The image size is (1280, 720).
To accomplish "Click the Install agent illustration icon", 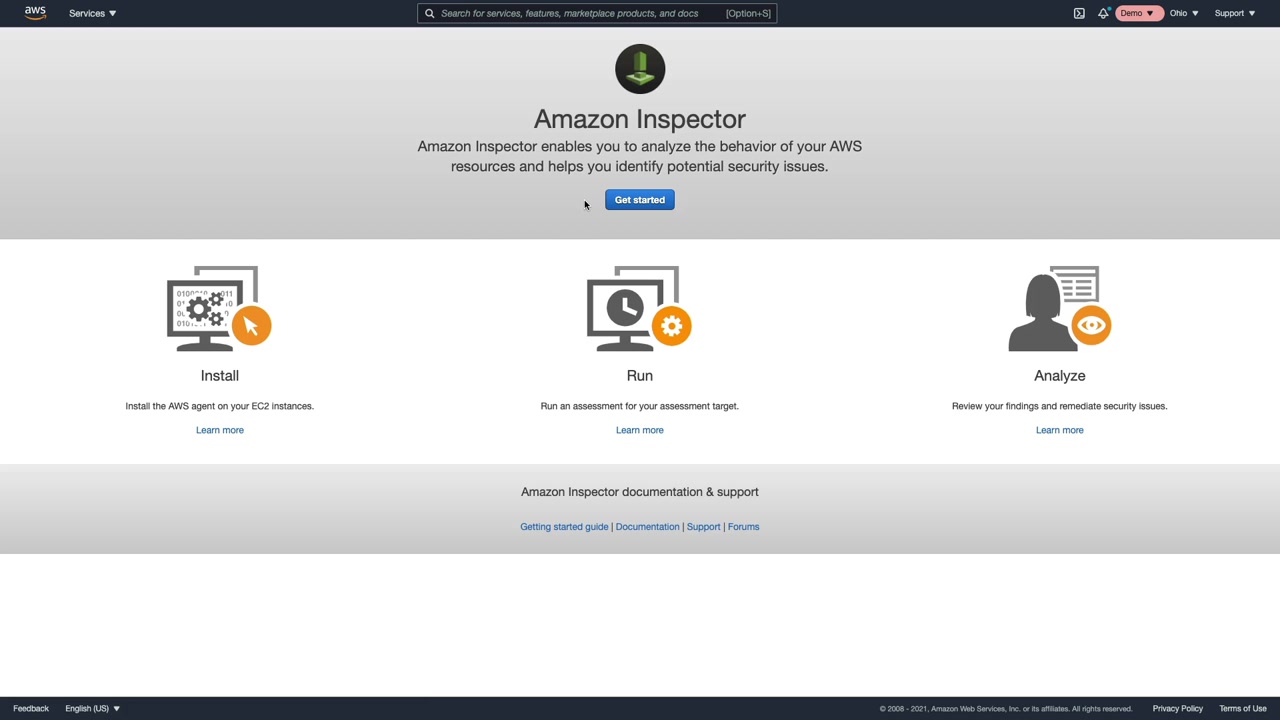I will 219,309.
